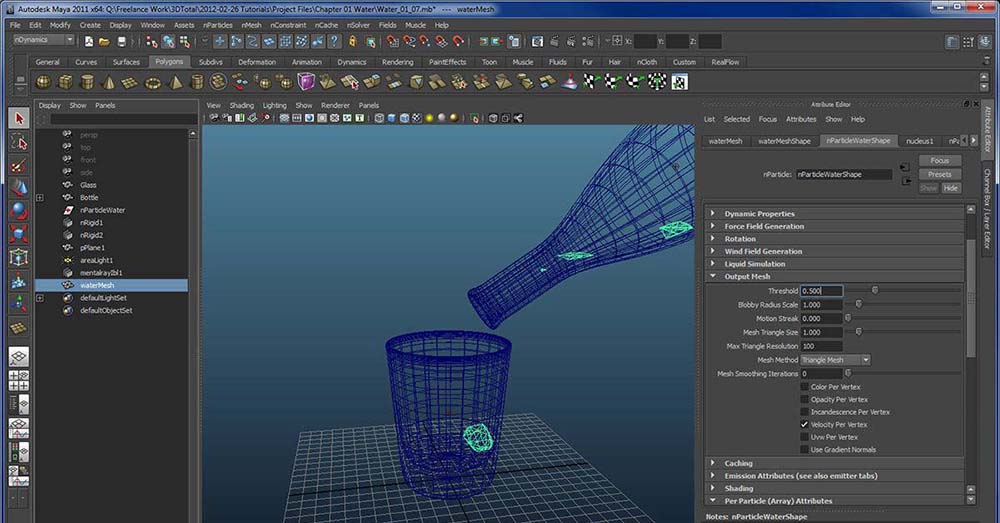Click the purple cube shelf icon
This screenshot has width=1000, height=523.
pos(306,82)
